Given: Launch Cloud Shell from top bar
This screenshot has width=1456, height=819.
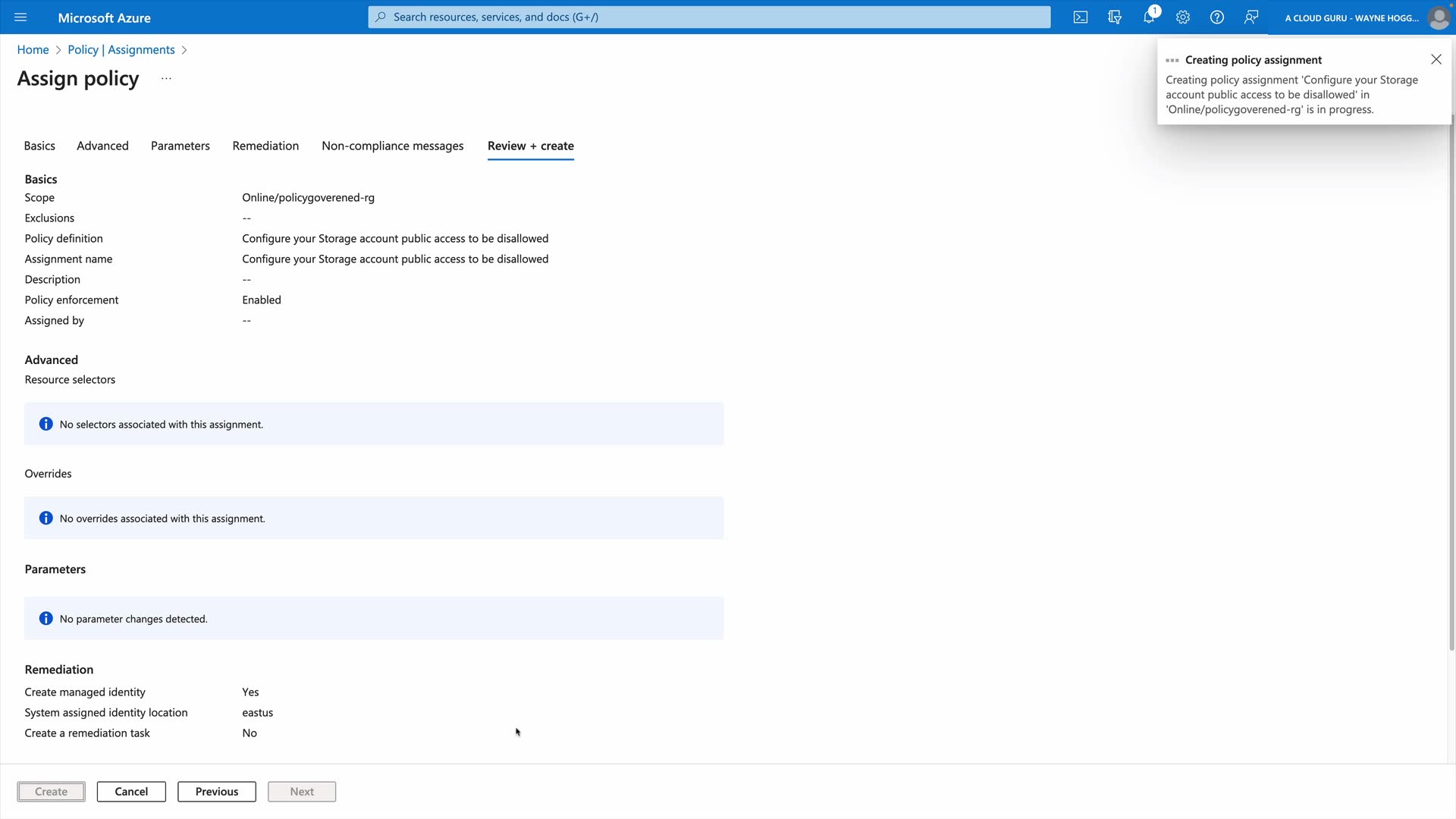Looking at the screenshot, I should pos(1081,17).
